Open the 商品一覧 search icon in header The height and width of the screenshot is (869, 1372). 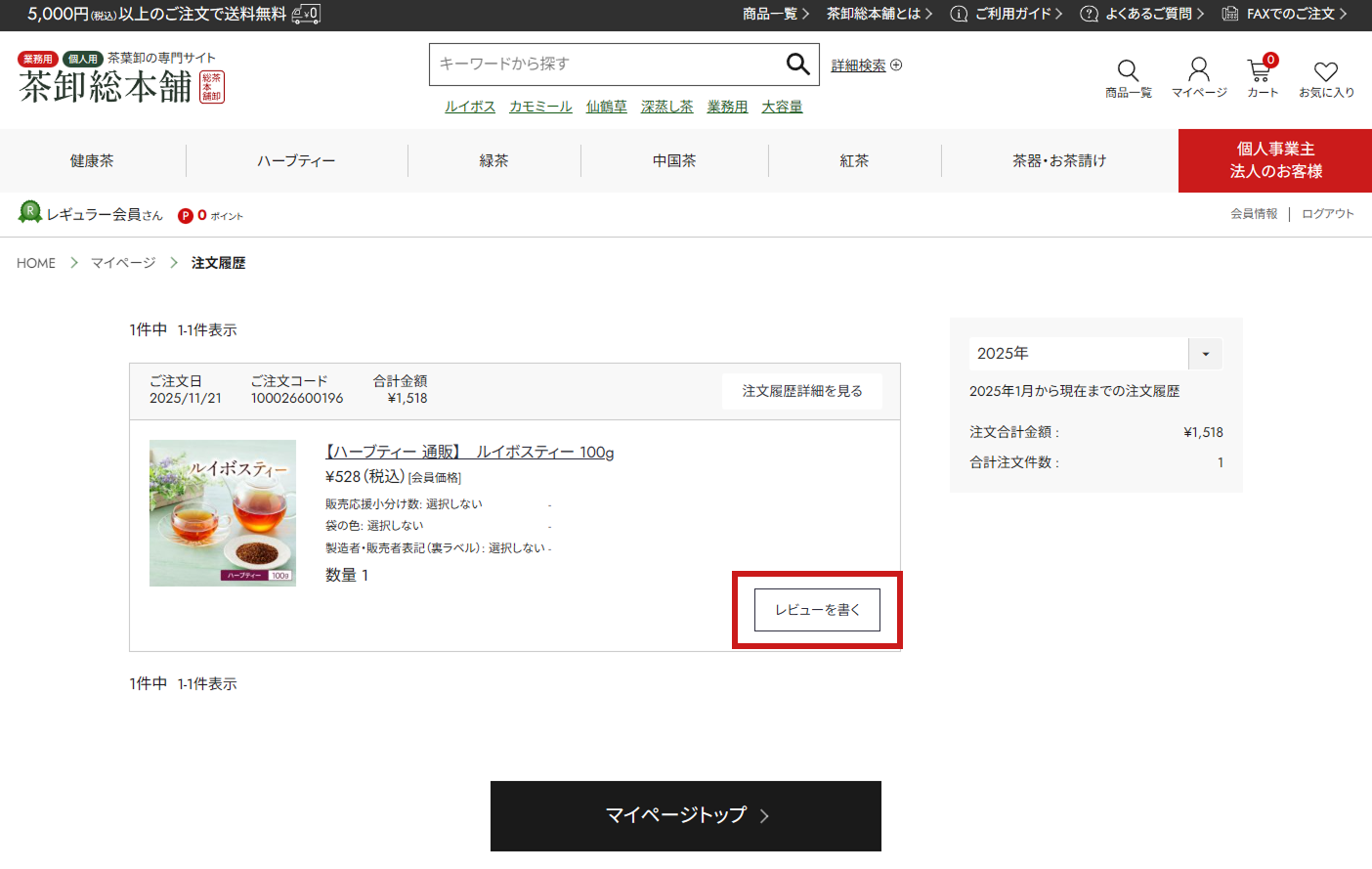(1128, 71)
